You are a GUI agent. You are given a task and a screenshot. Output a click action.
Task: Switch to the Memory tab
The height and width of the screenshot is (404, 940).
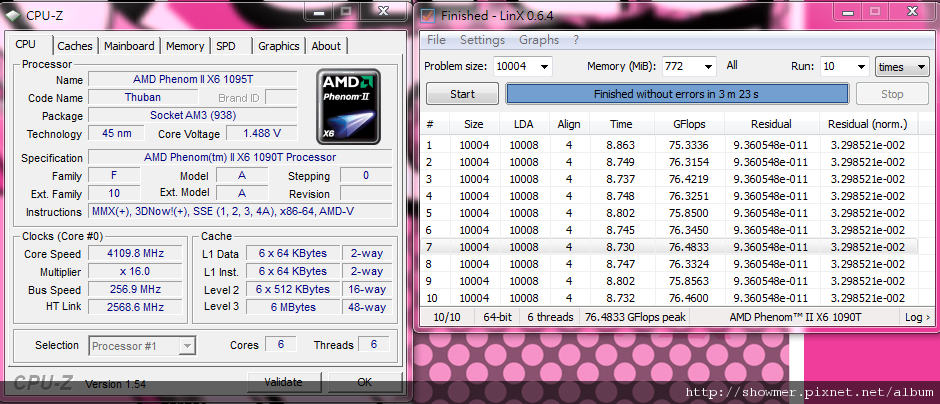coord(185,46)
